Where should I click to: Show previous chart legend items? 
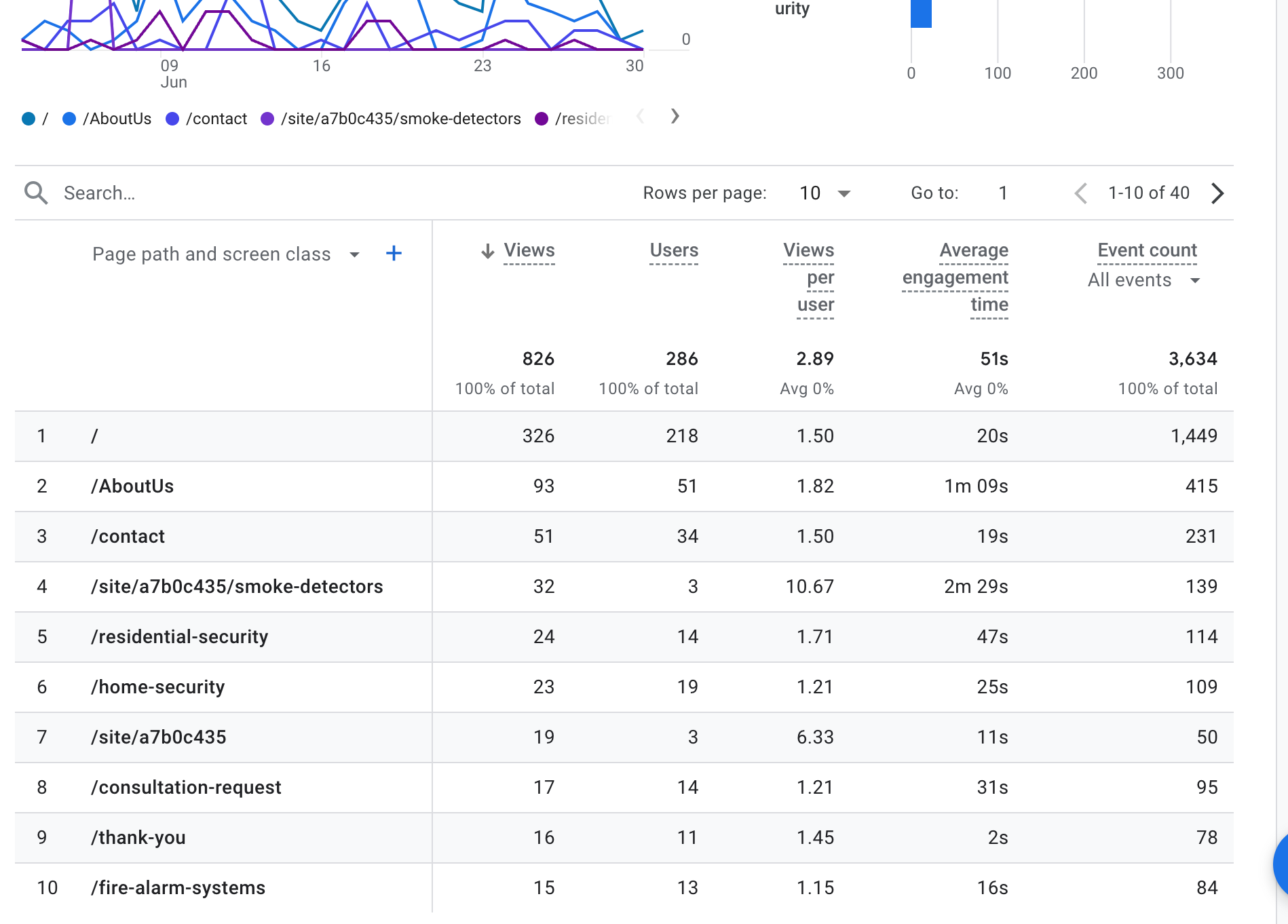[x=640, y=117]
